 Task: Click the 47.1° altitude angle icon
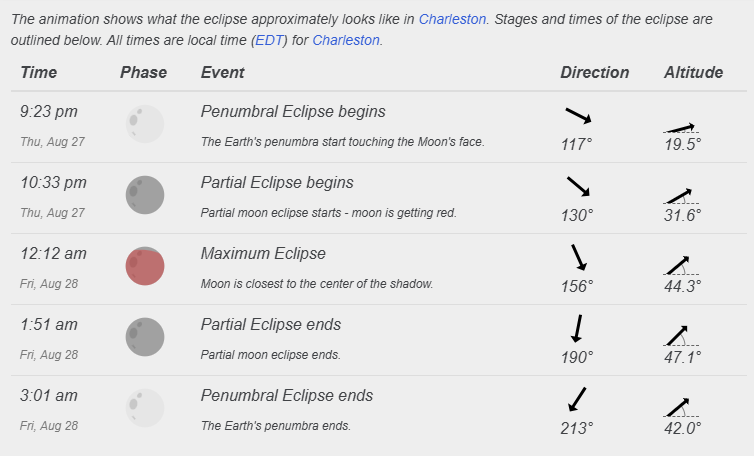681,336
